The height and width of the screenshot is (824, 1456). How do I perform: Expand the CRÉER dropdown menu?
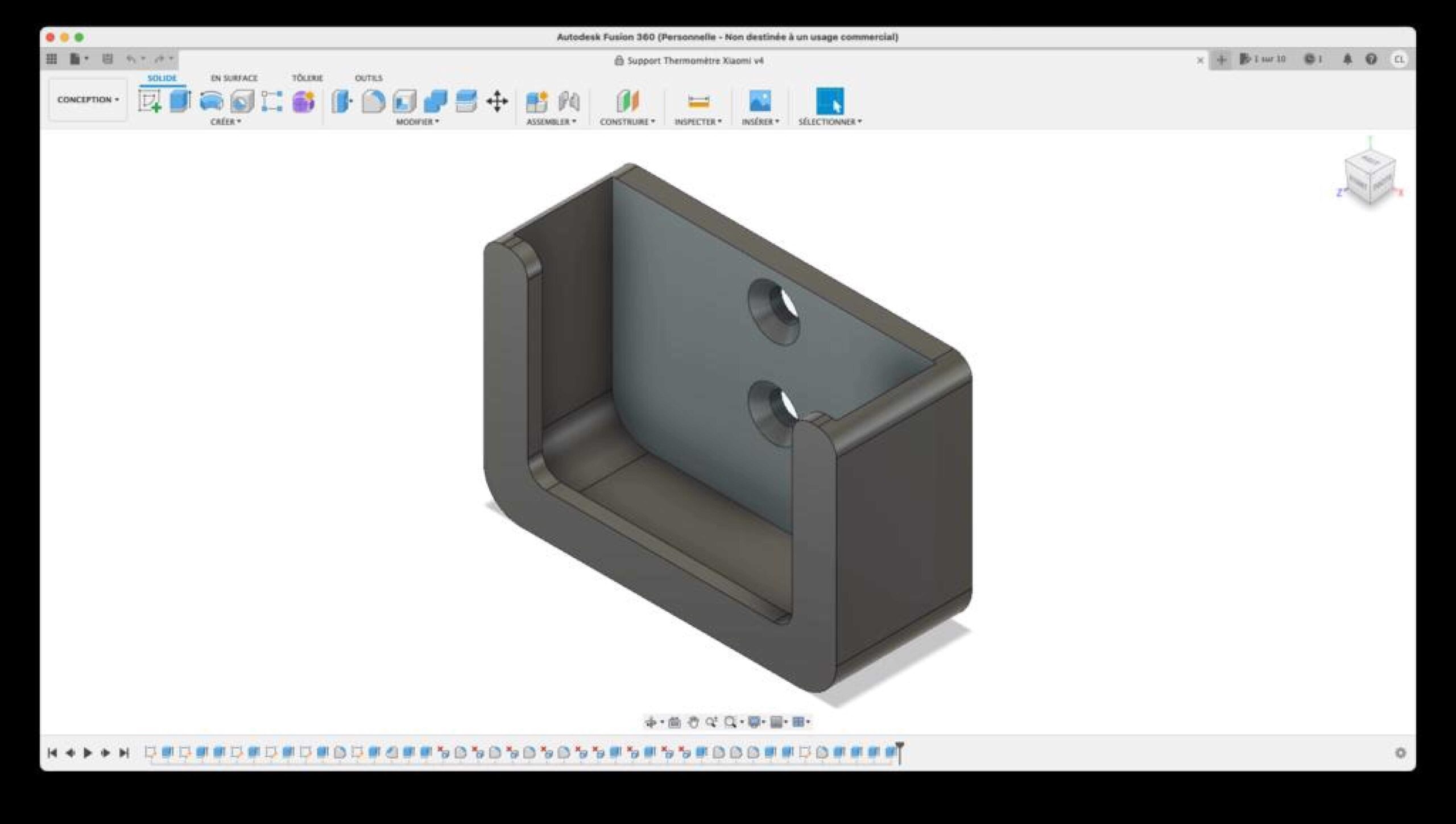pos(226,122)
